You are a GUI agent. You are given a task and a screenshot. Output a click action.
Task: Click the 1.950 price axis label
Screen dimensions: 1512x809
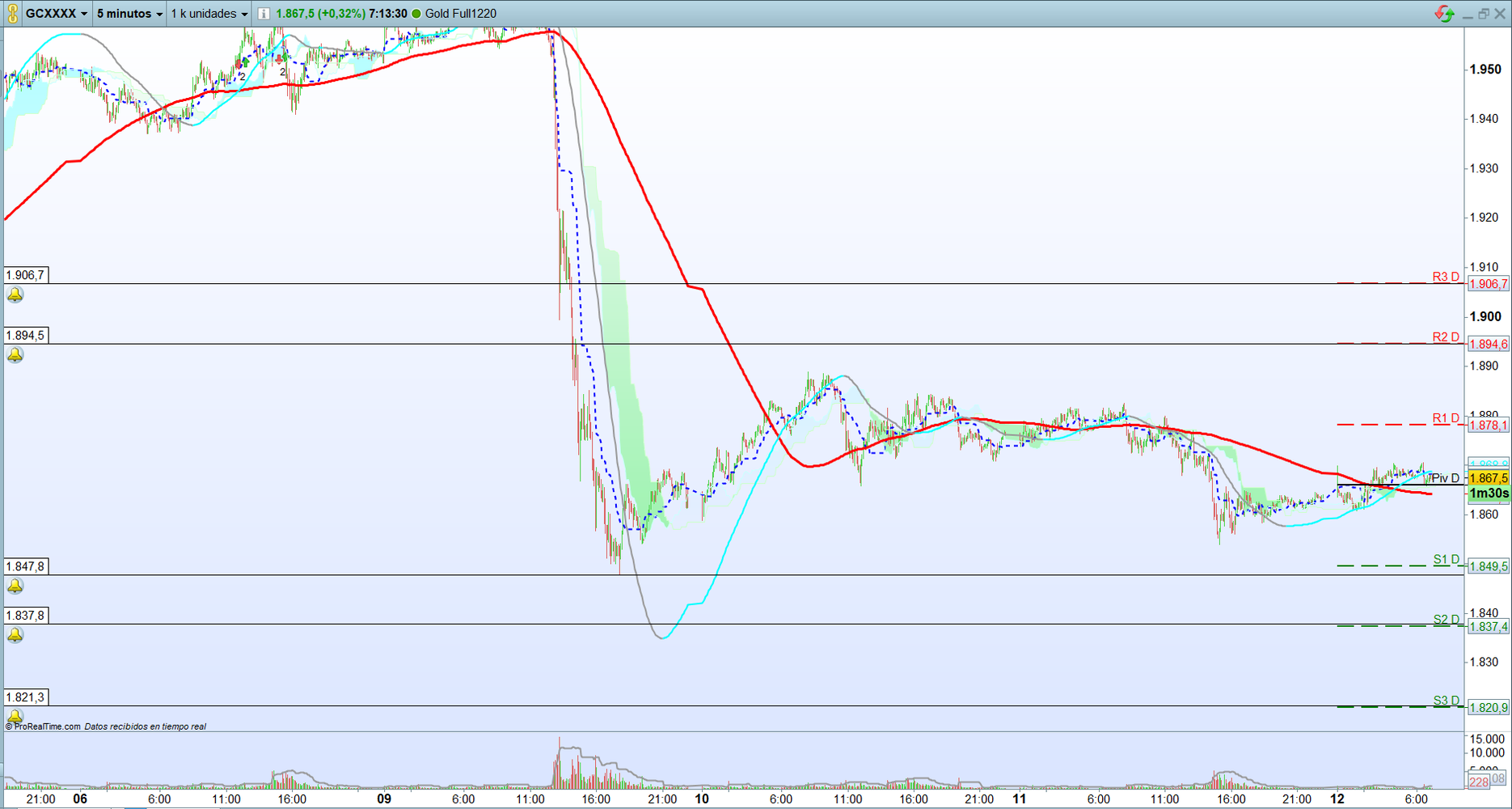1485,70
